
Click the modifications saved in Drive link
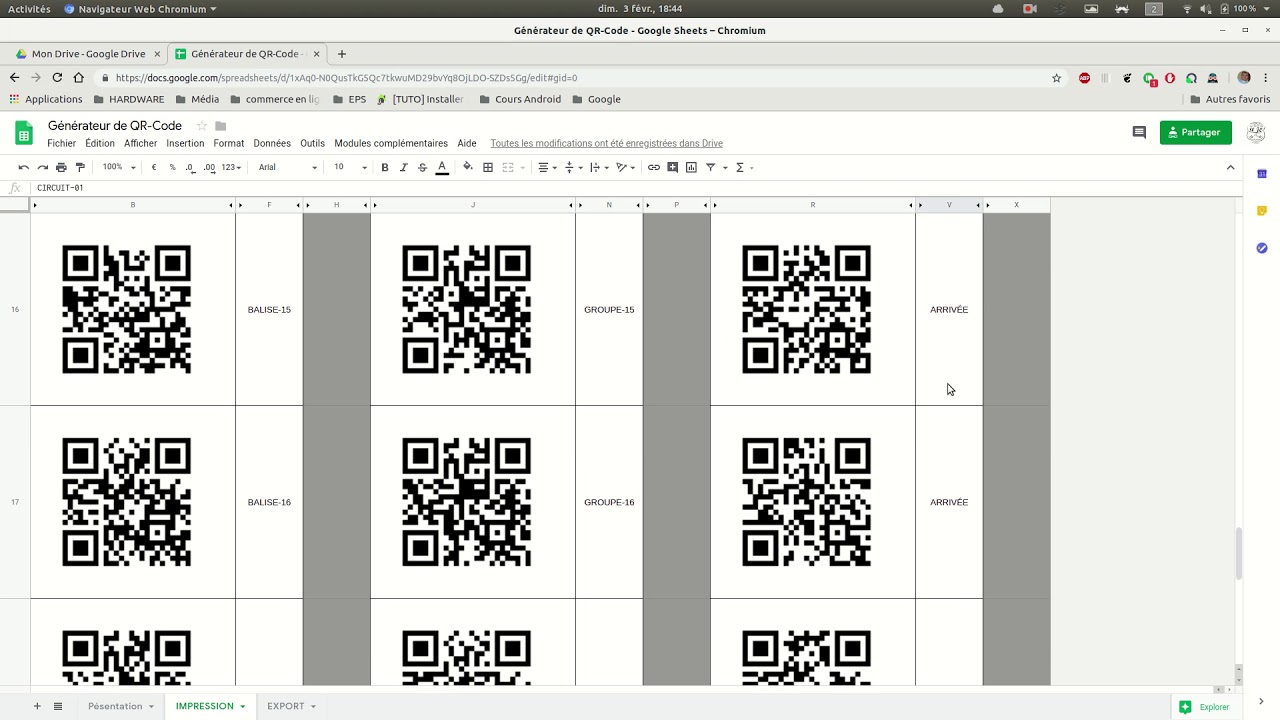click(606, 143)
